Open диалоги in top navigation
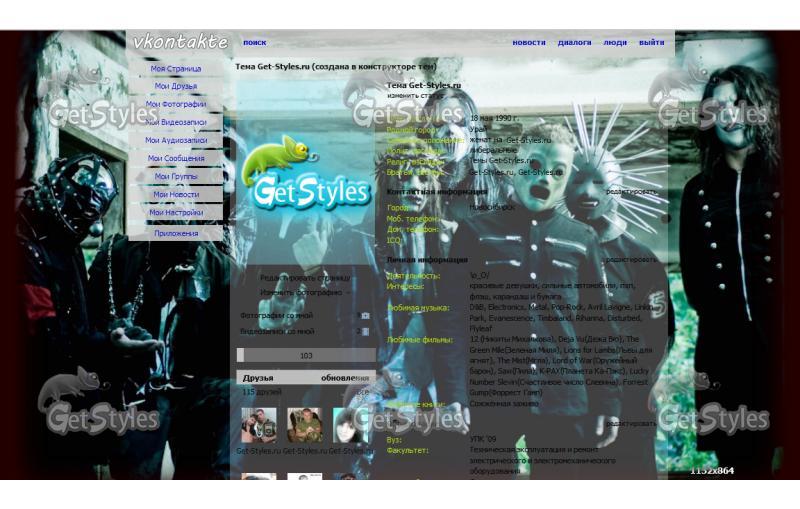800x509 pixels. coord(574,43)
